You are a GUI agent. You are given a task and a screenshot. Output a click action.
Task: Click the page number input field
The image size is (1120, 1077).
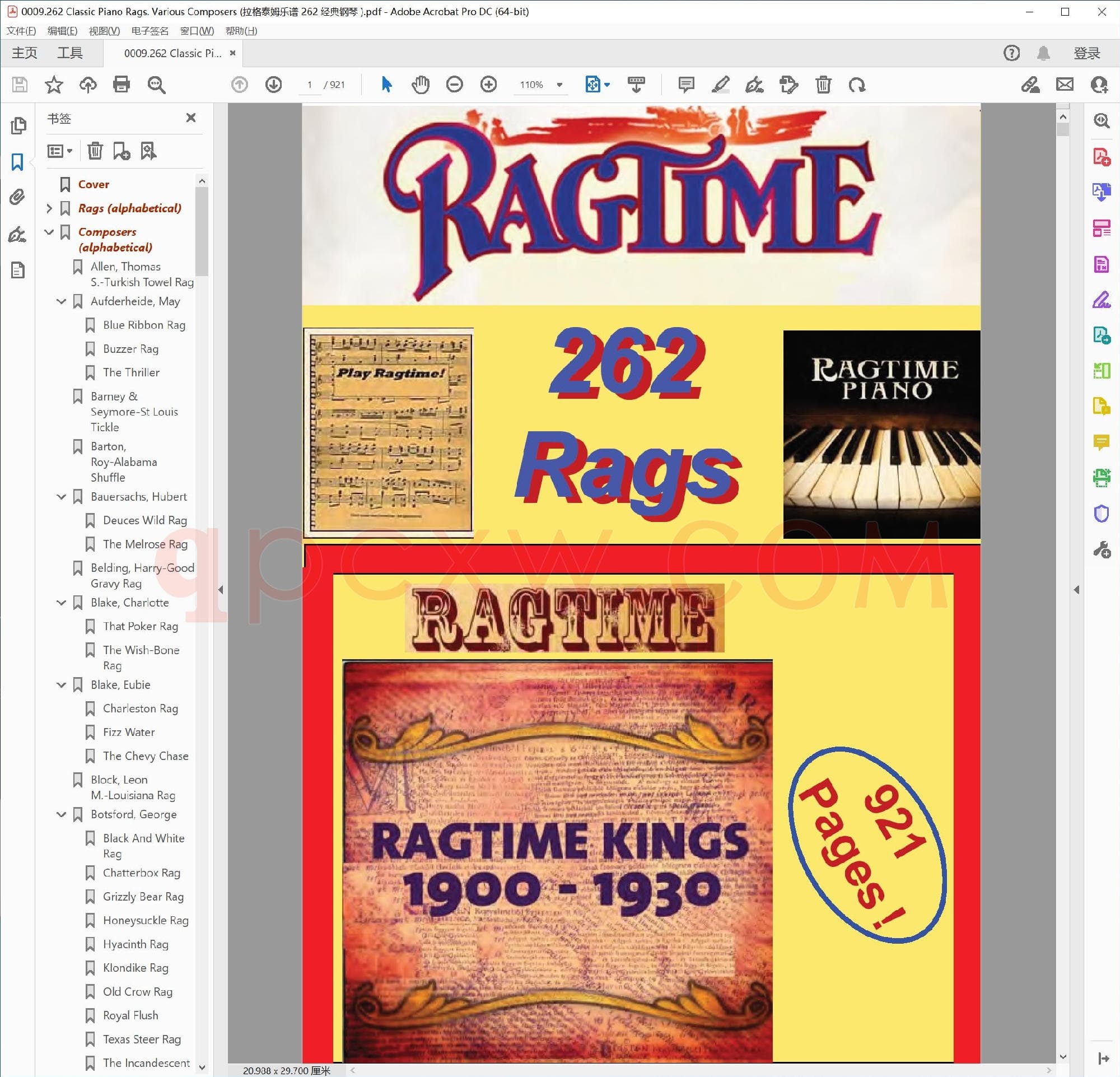[310, 85]
